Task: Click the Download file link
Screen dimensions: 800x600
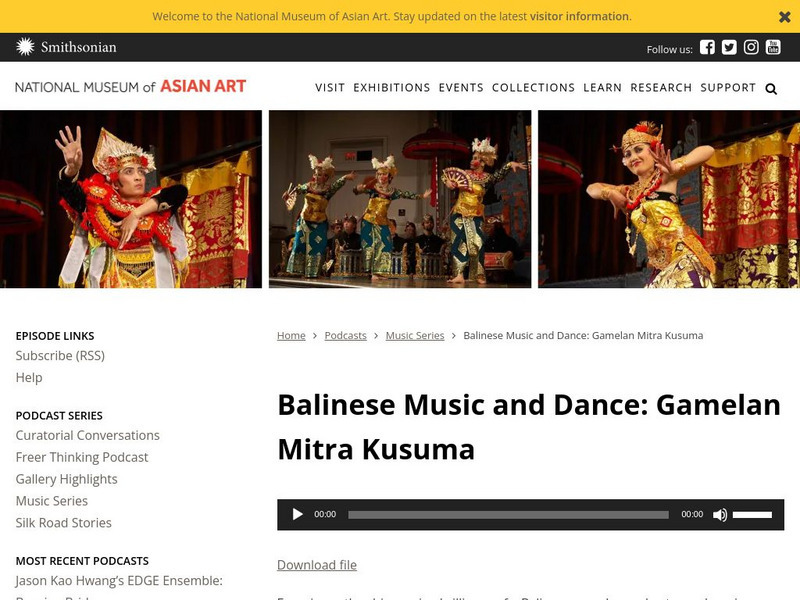Action: [x=317, y=565]
